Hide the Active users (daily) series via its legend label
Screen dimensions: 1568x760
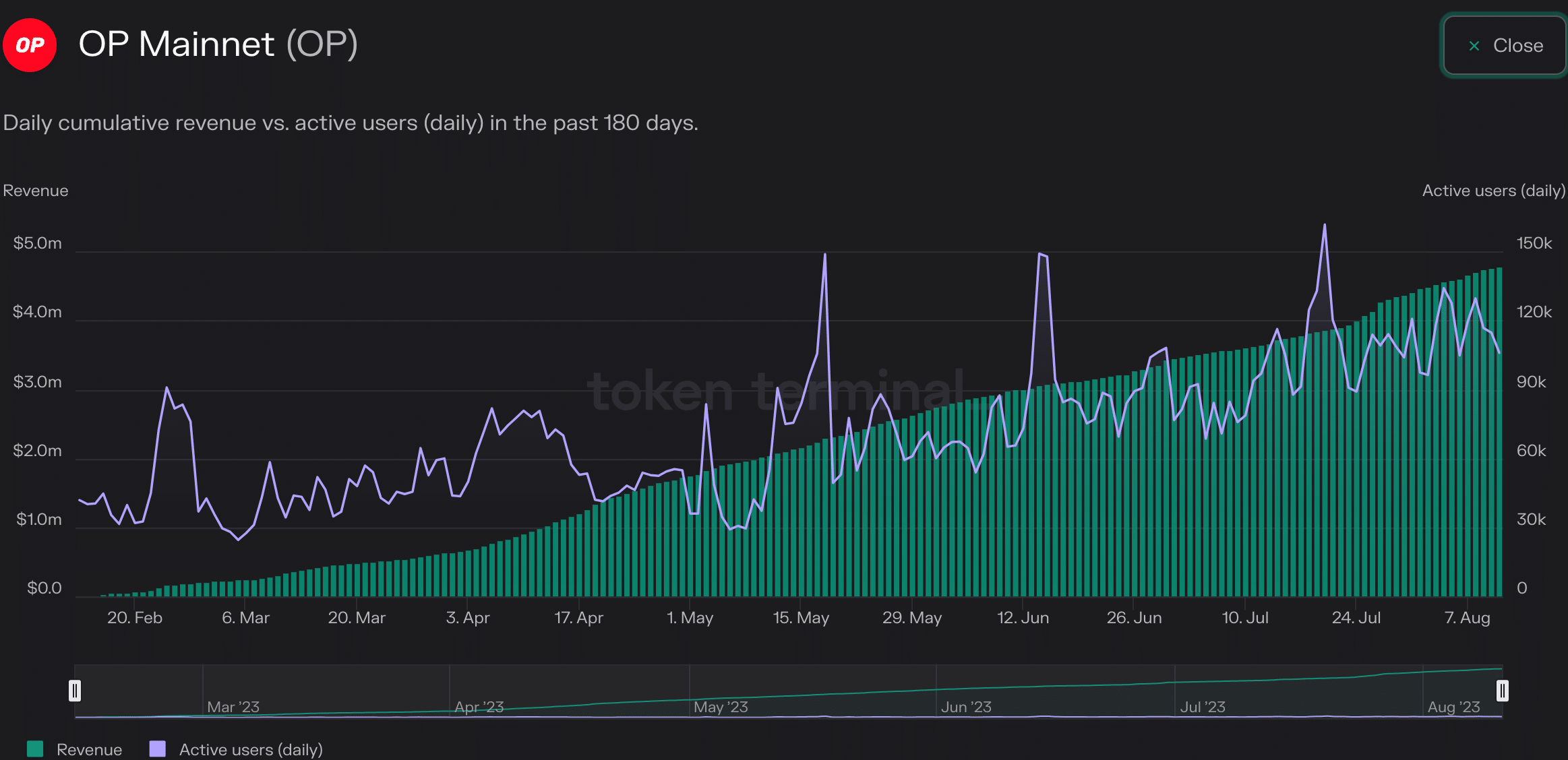(251, 749)
